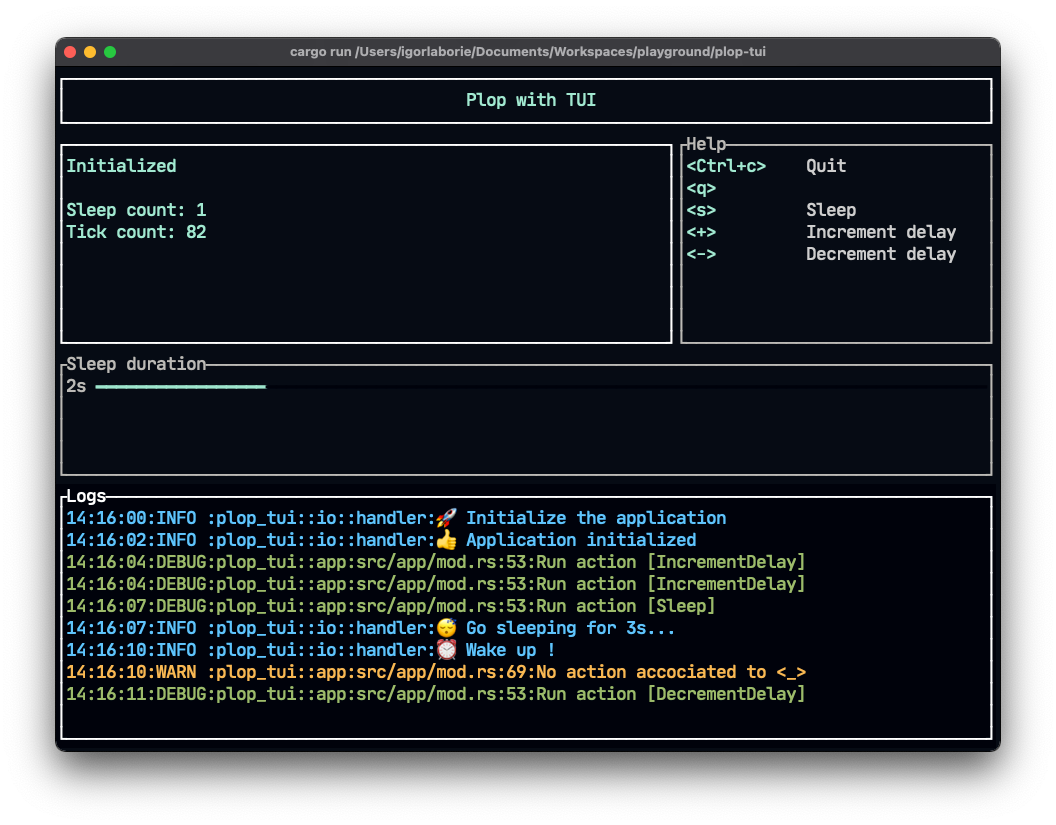Click the Increment delay help label
Viewport: 1056px width, 825px height.
[881, 232]
